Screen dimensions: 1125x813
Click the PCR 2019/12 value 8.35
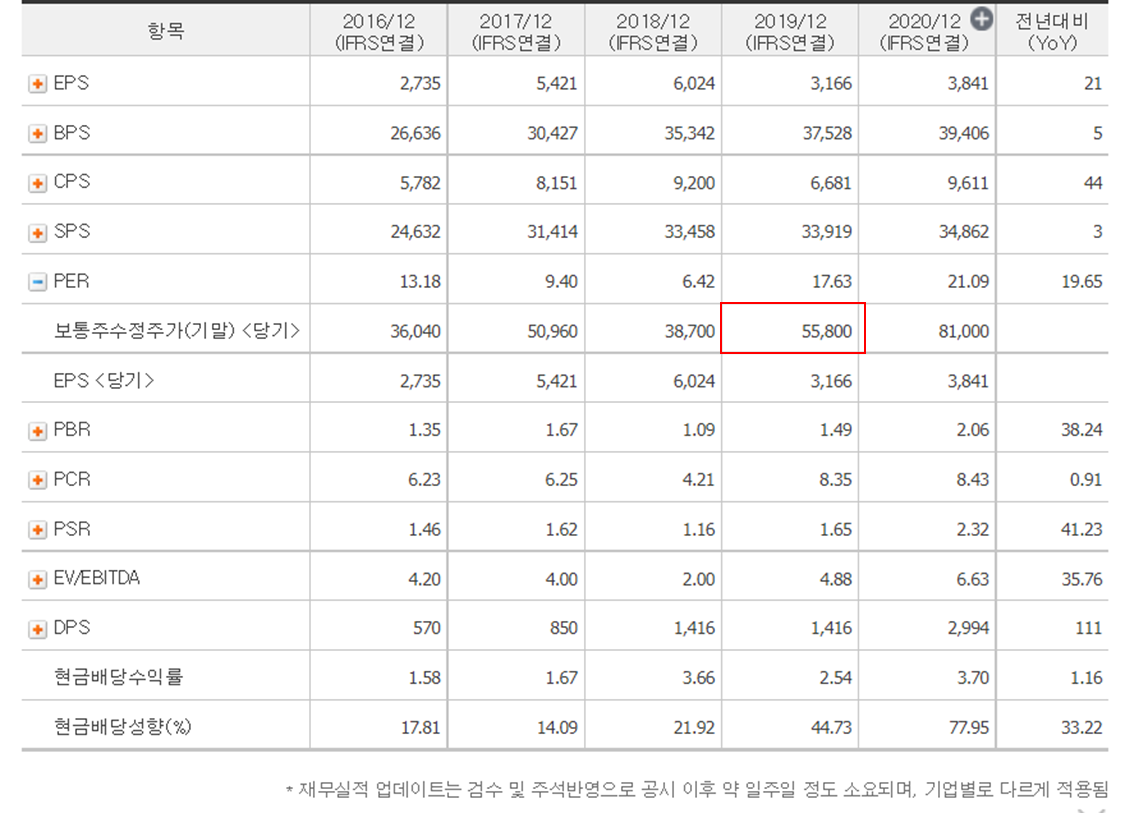pyautogui.click(x=835, y=480)
